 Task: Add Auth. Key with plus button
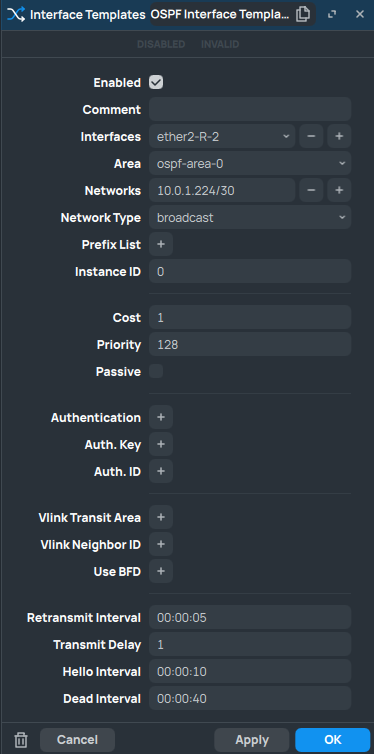point(161,444)
